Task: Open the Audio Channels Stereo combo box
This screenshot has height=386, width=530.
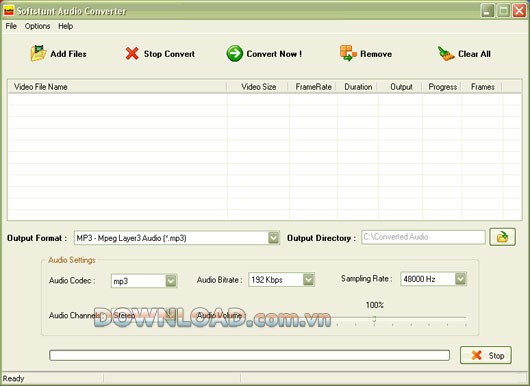Action: (x=144, y=315)
